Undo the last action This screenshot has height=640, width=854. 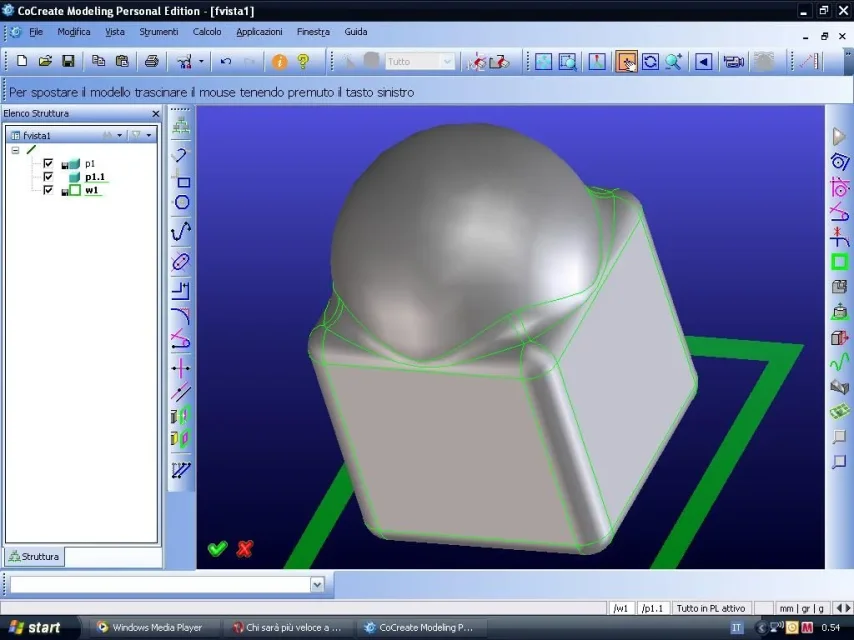[x=226, y=62]
